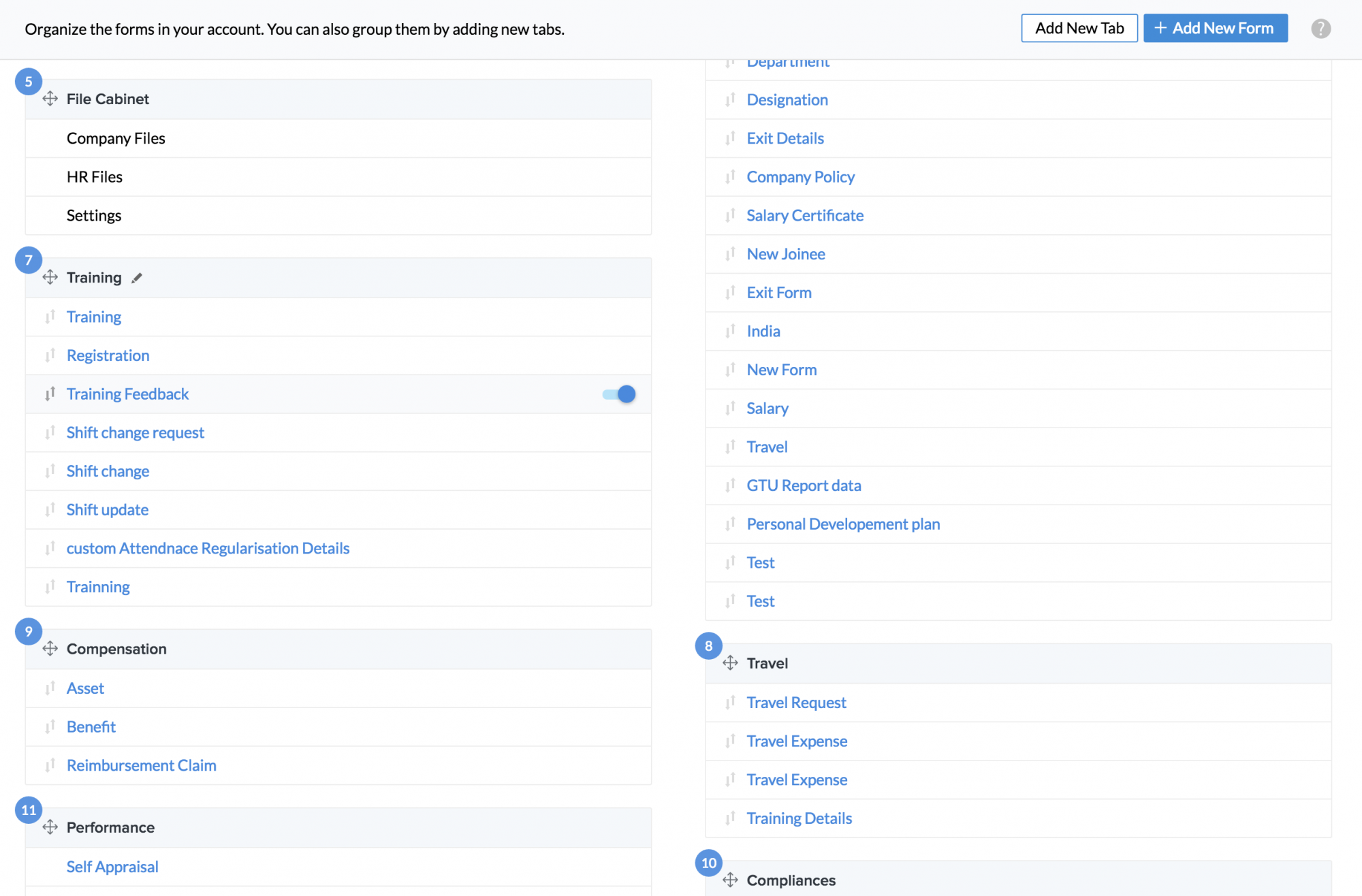Viewport: 1362px width, 896px height.
Task: Open the Self Appraisal link
Action: (112, 867)
